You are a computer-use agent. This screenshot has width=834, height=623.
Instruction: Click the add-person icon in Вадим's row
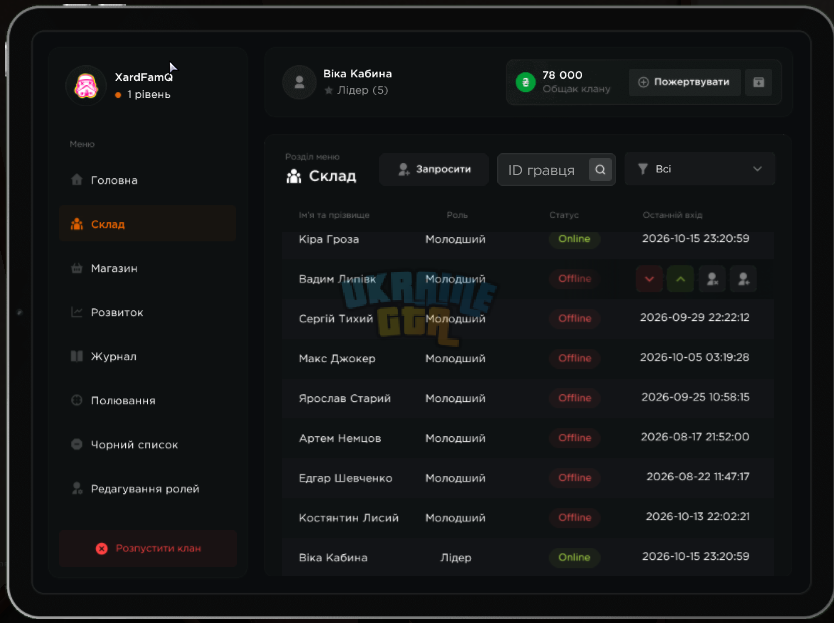(x=744, y=279)
